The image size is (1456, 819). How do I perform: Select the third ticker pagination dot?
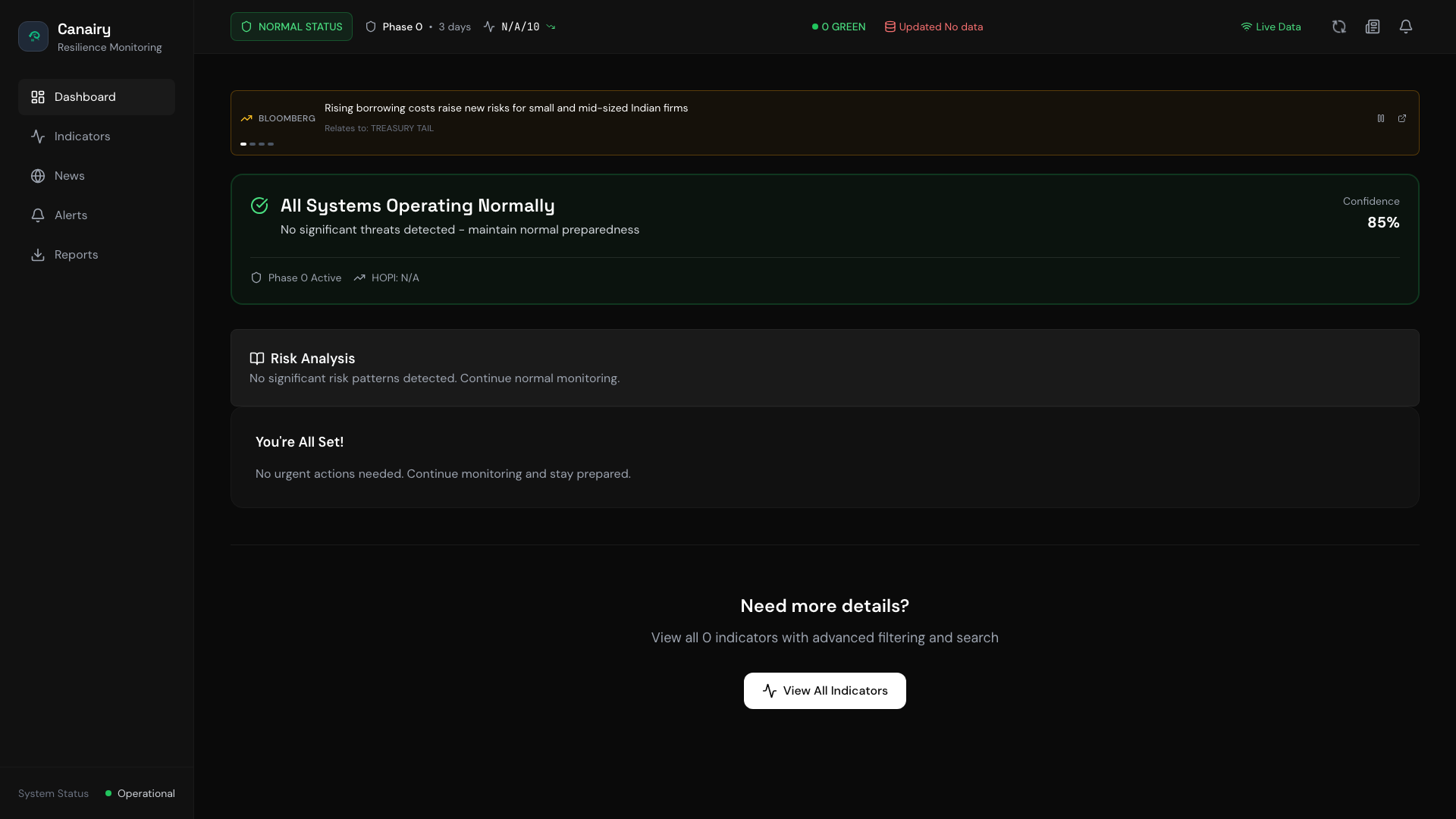click(262, 144)
